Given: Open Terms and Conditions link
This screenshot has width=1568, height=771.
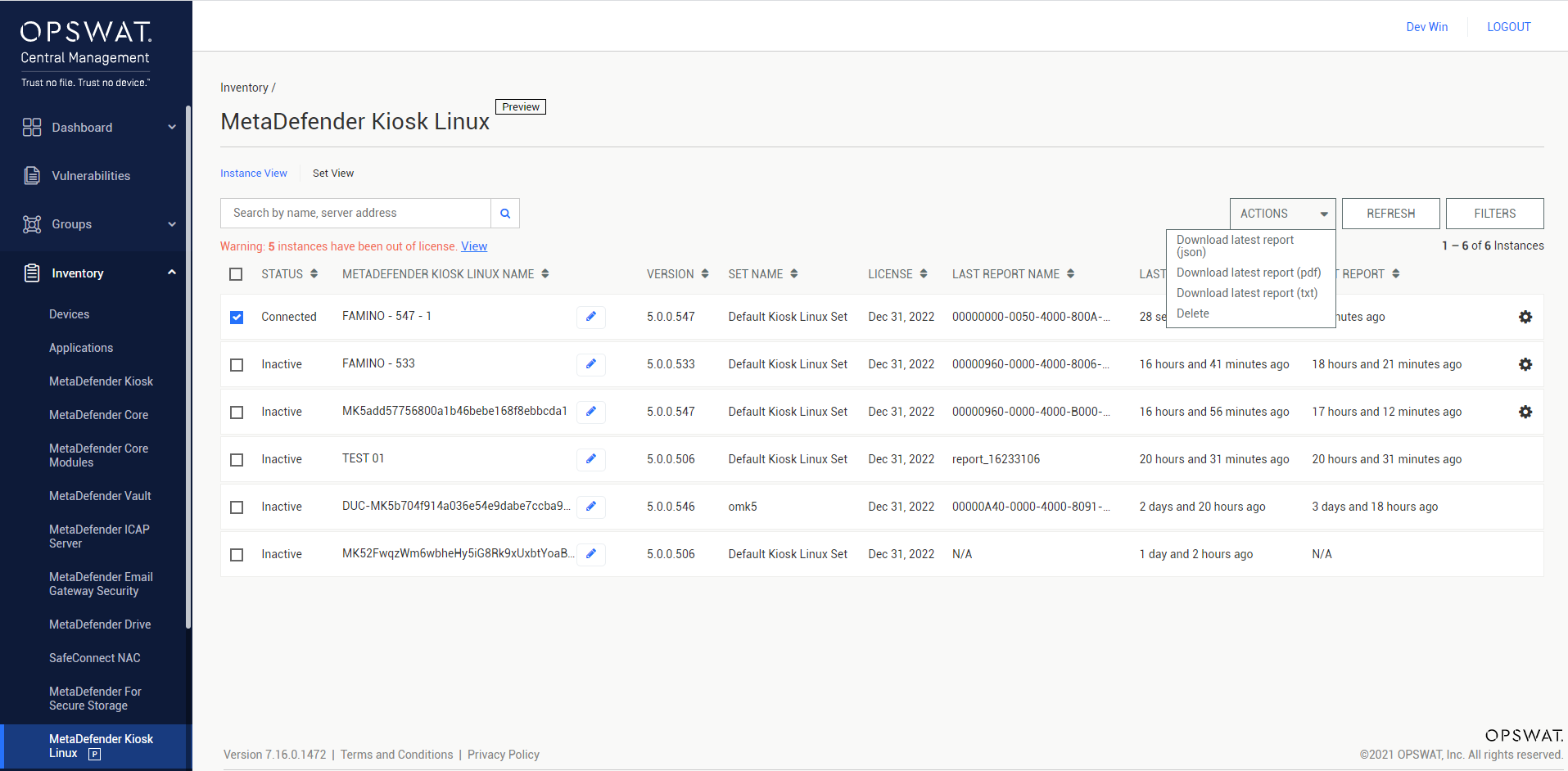Looking at the screenshot, I should coord(396,755).
